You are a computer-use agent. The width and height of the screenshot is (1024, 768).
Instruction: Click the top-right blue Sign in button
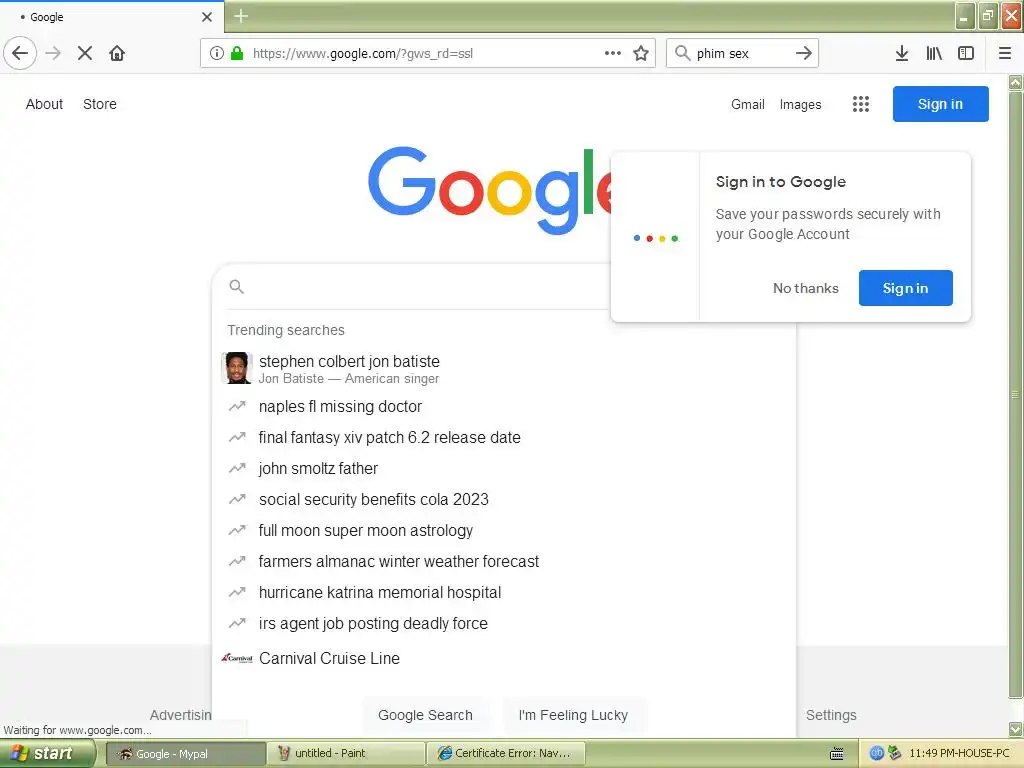pos(940,104)
